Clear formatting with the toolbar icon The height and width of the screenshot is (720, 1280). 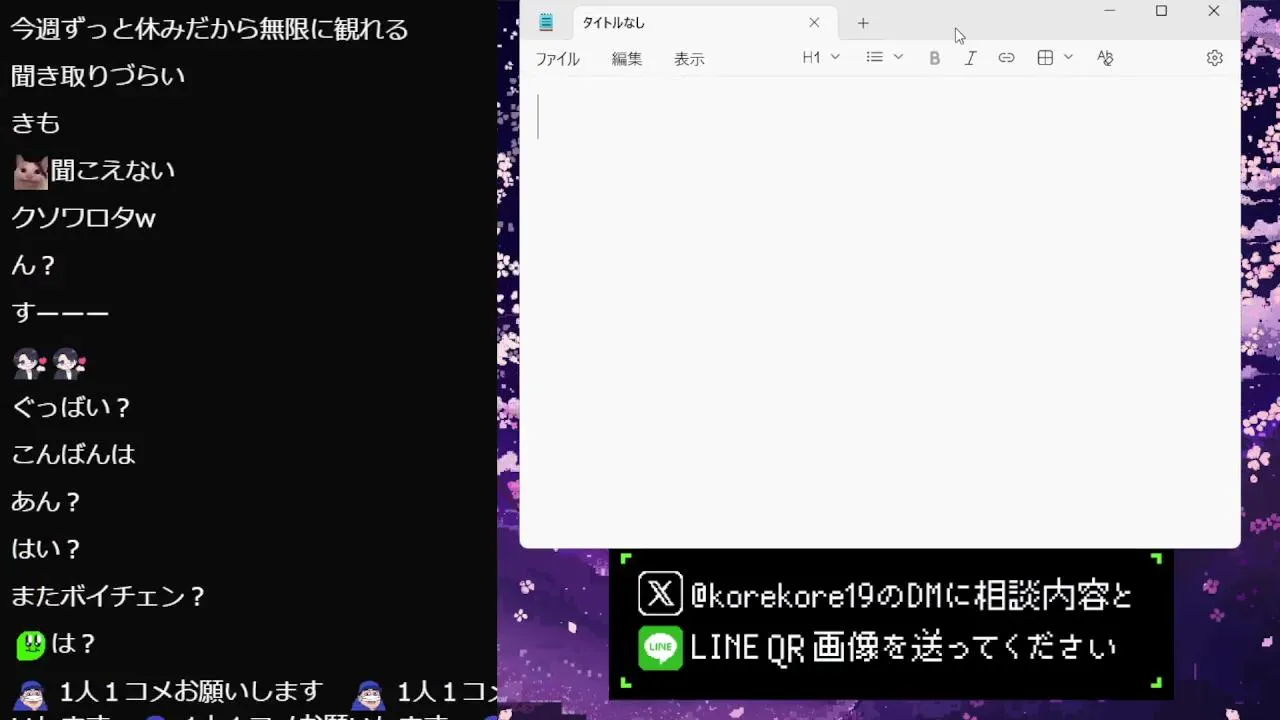1105,58
